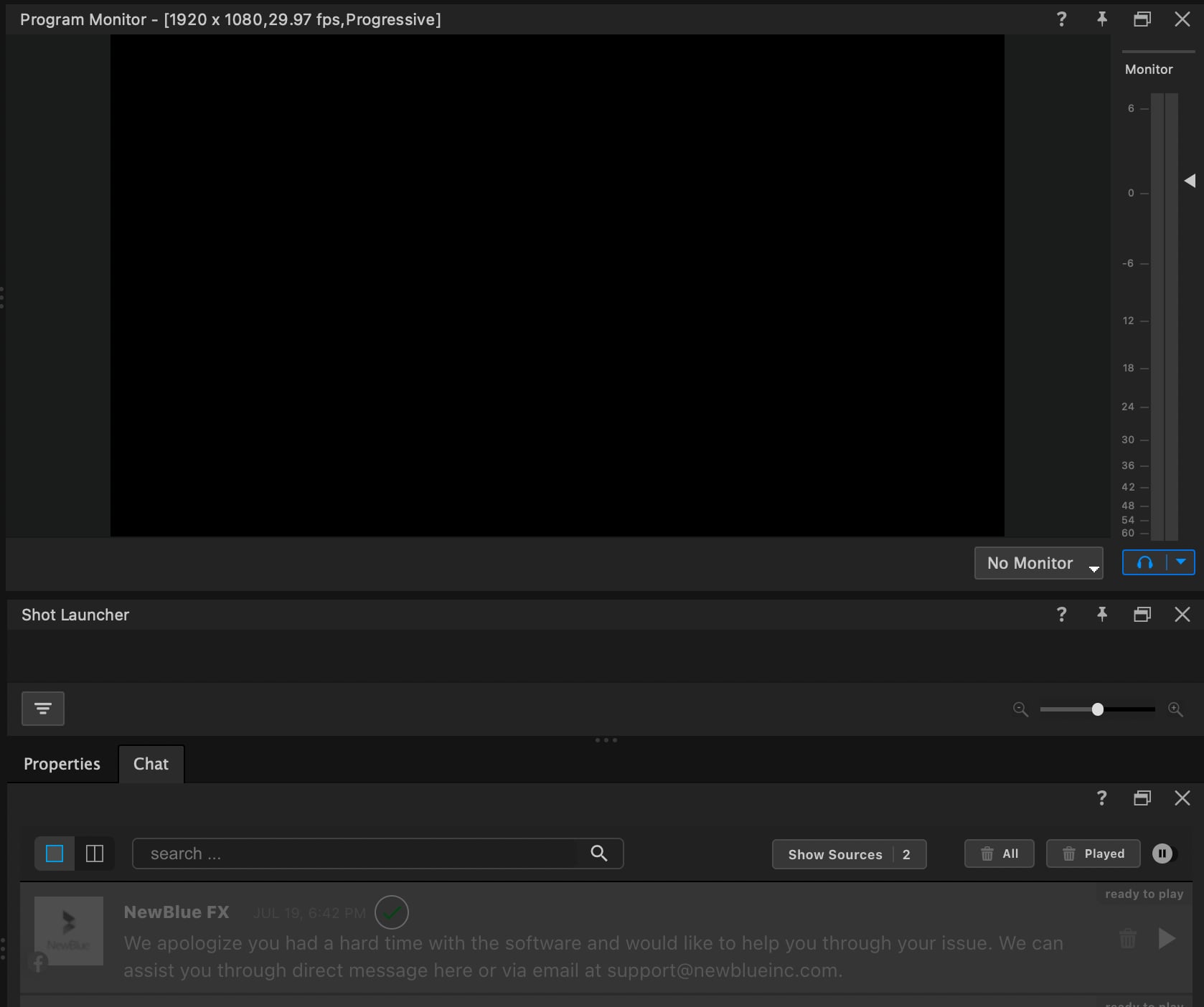Click the chat search magnifier icon
The width and height of the screenshot is (1204, 1007).
599,853
